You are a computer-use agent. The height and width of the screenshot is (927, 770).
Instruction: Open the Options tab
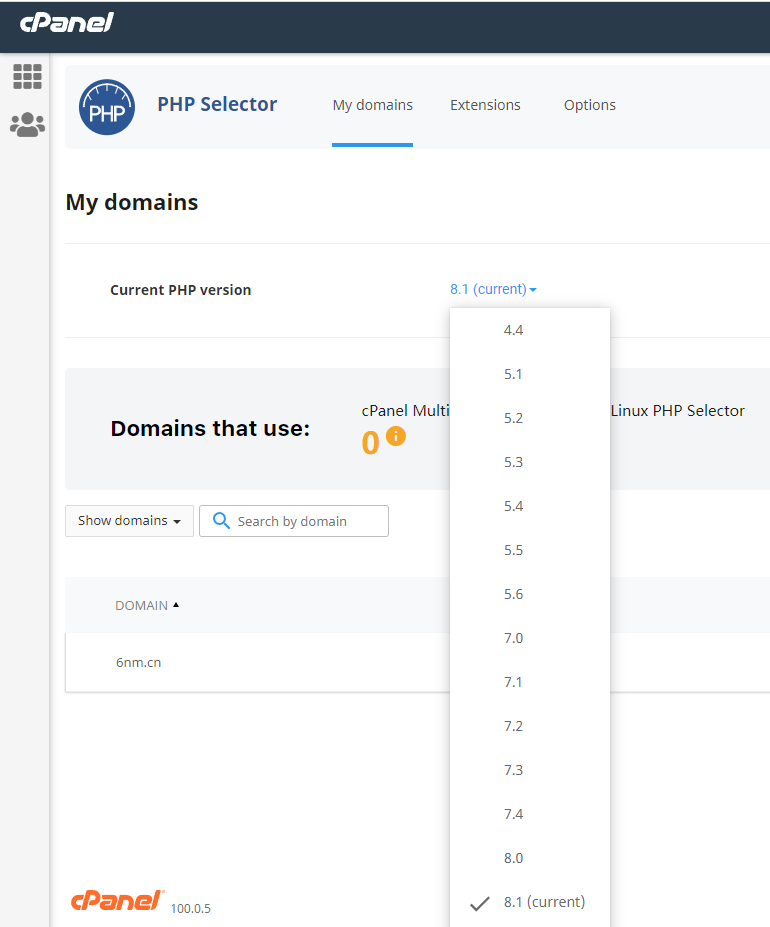coord(589,105)
